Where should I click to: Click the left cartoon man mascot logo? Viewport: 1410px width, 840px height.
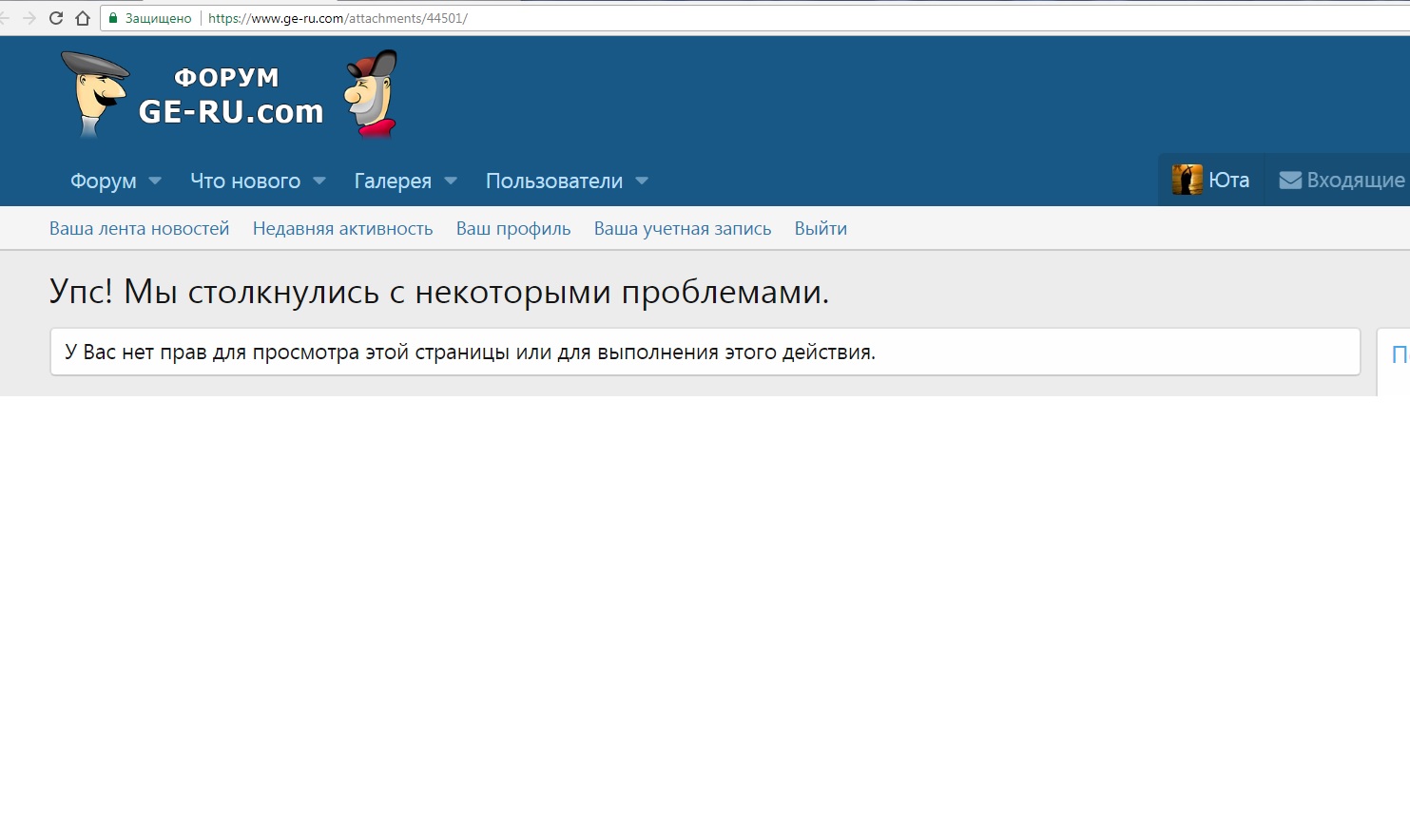95,94
